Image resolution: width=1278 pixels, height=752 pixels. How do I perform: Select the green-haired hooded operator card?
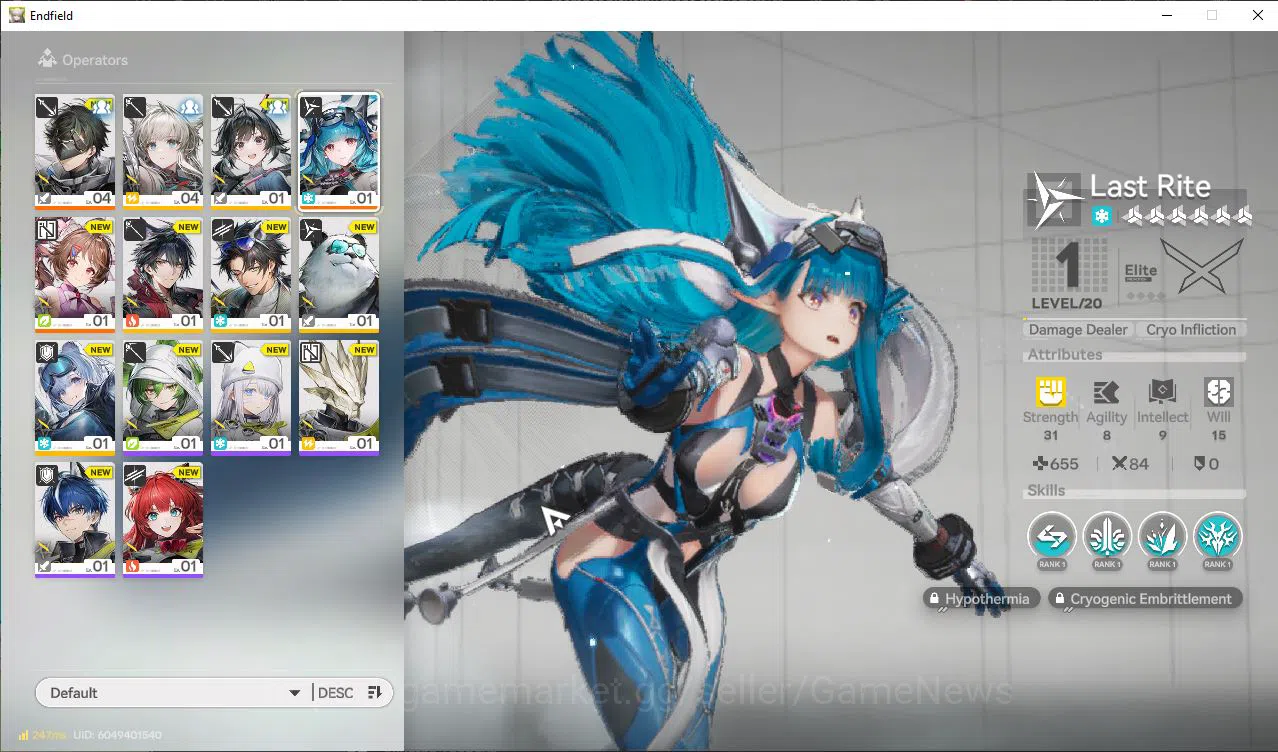point(163,398)
